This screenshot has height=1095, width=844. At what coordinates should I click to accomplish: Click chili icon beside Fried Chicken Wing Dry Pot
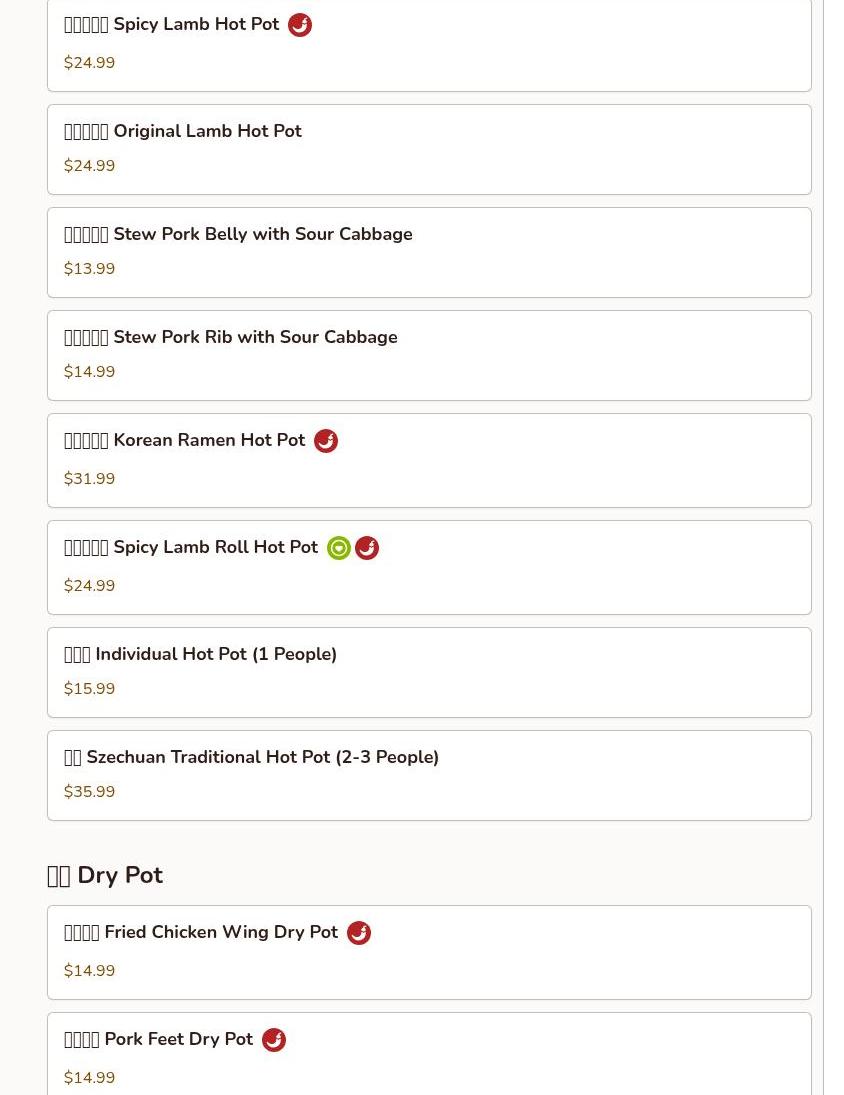point(359,933)
